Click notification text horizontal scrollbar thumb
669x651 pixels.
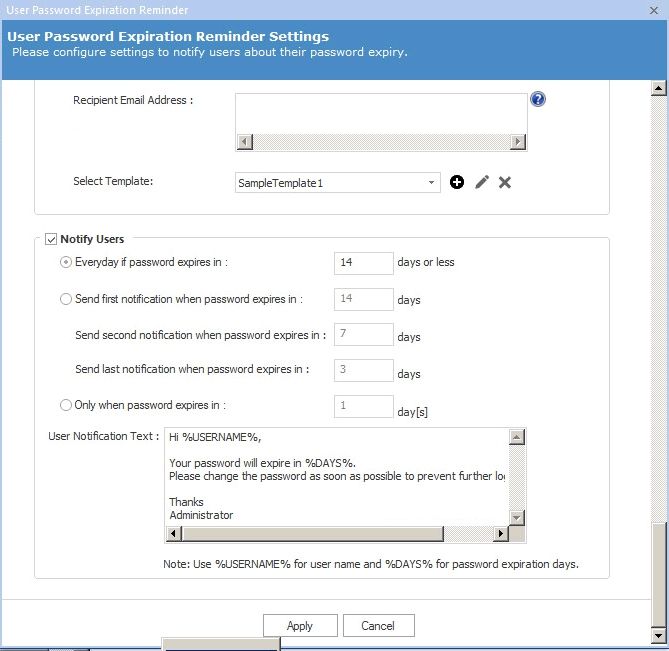click(x=312, y=533)
